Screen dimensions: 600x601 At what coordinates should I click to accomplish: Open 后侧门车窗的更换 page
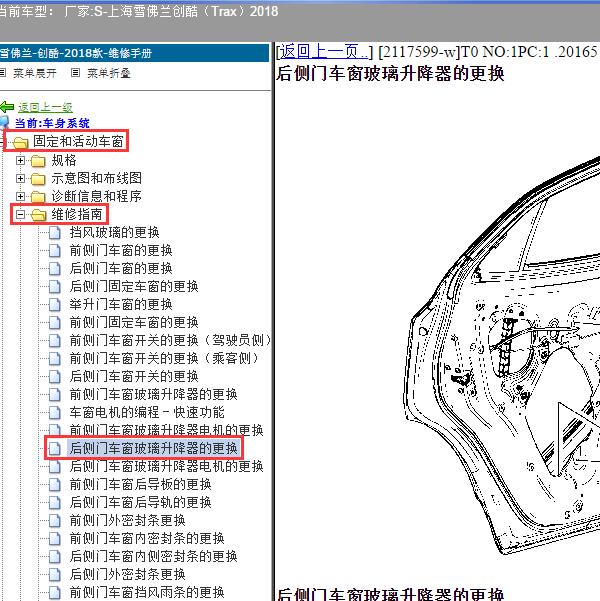pyautogui.click(x=121, y=269)
